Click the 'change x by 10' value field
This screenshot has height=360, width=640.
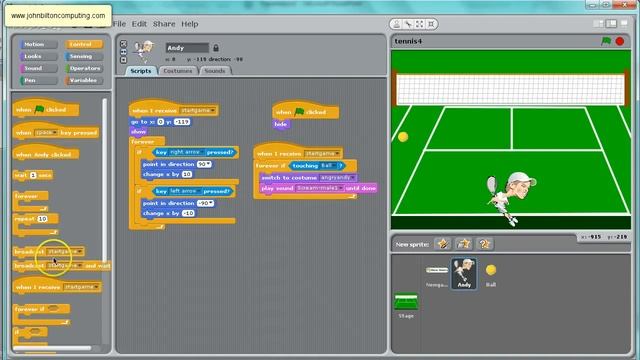[x=187, y=174]
